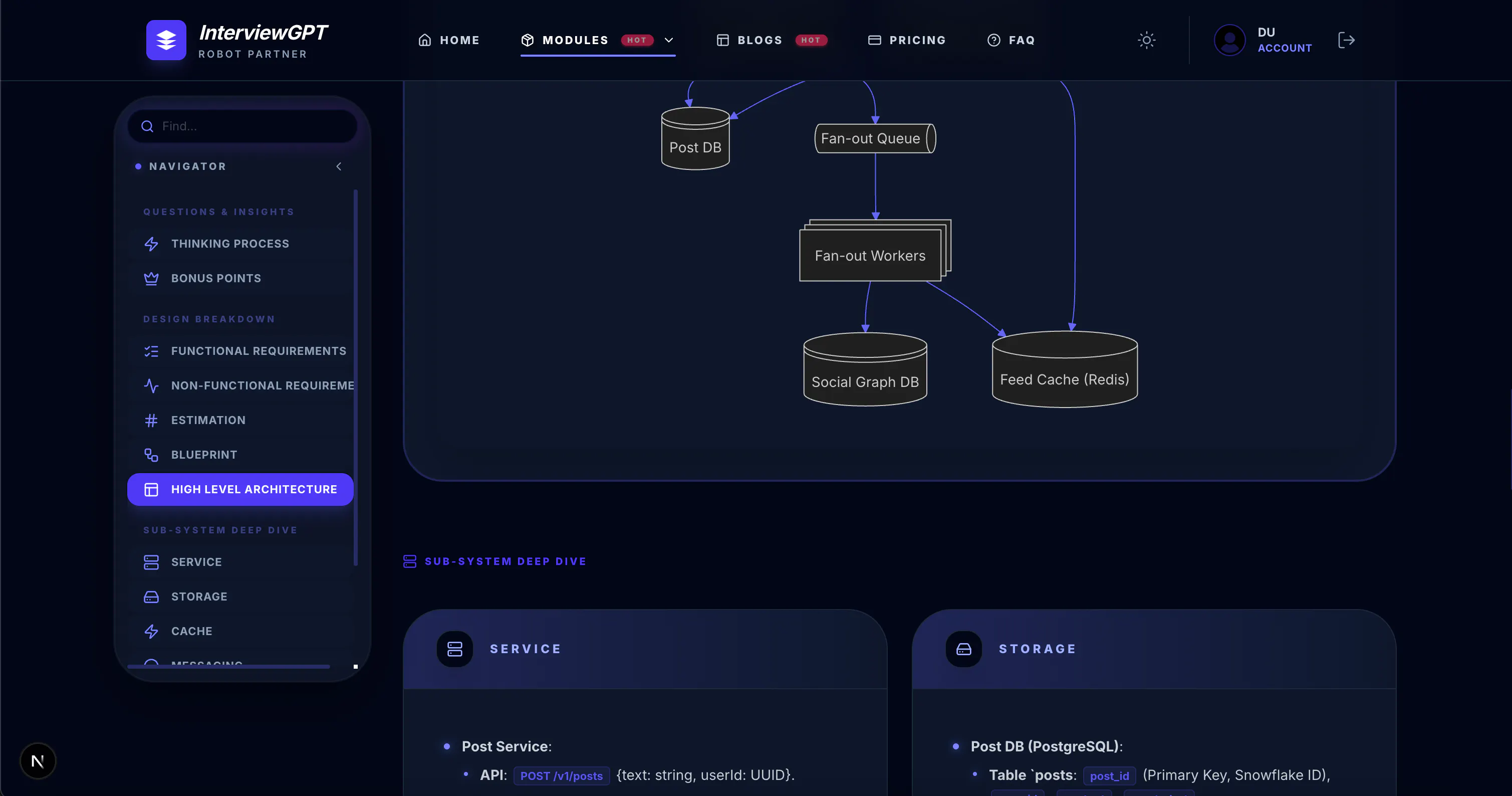Click the Modules cube icon
Screen dimensions: 1512x796
(527, 40)
